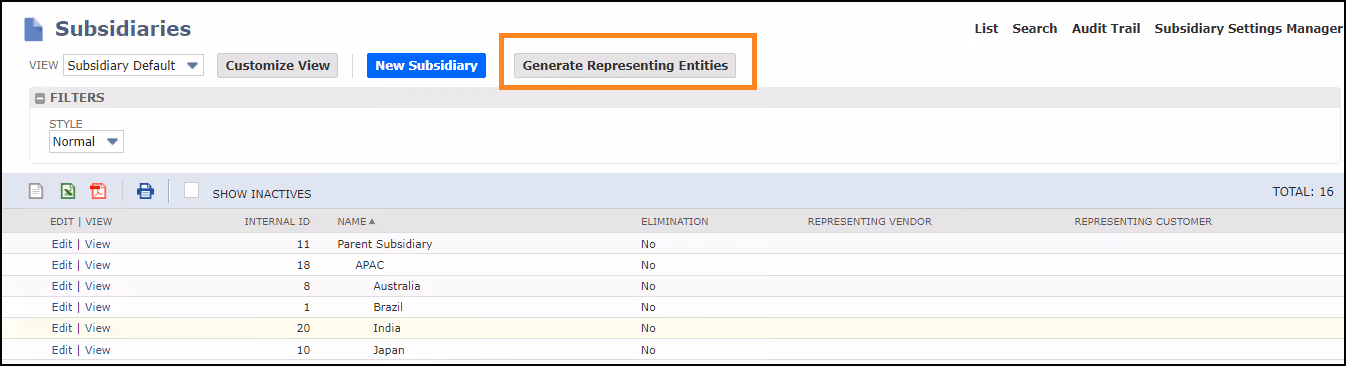Create a New Subsidiary
Screen dimensions: 1346x366
[426, 66]
